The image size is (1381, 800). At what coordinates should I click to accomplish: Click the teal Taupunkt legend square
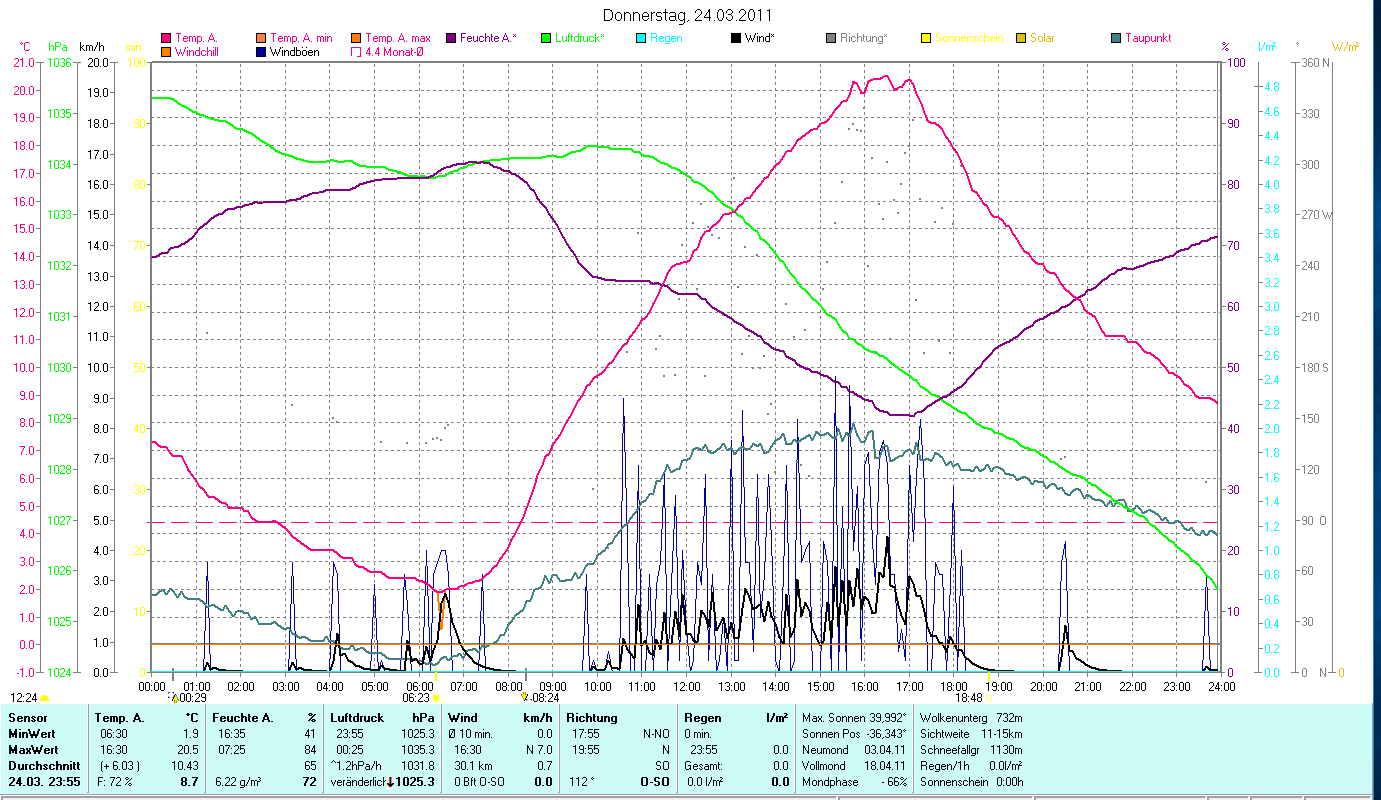pos(1116,38)
